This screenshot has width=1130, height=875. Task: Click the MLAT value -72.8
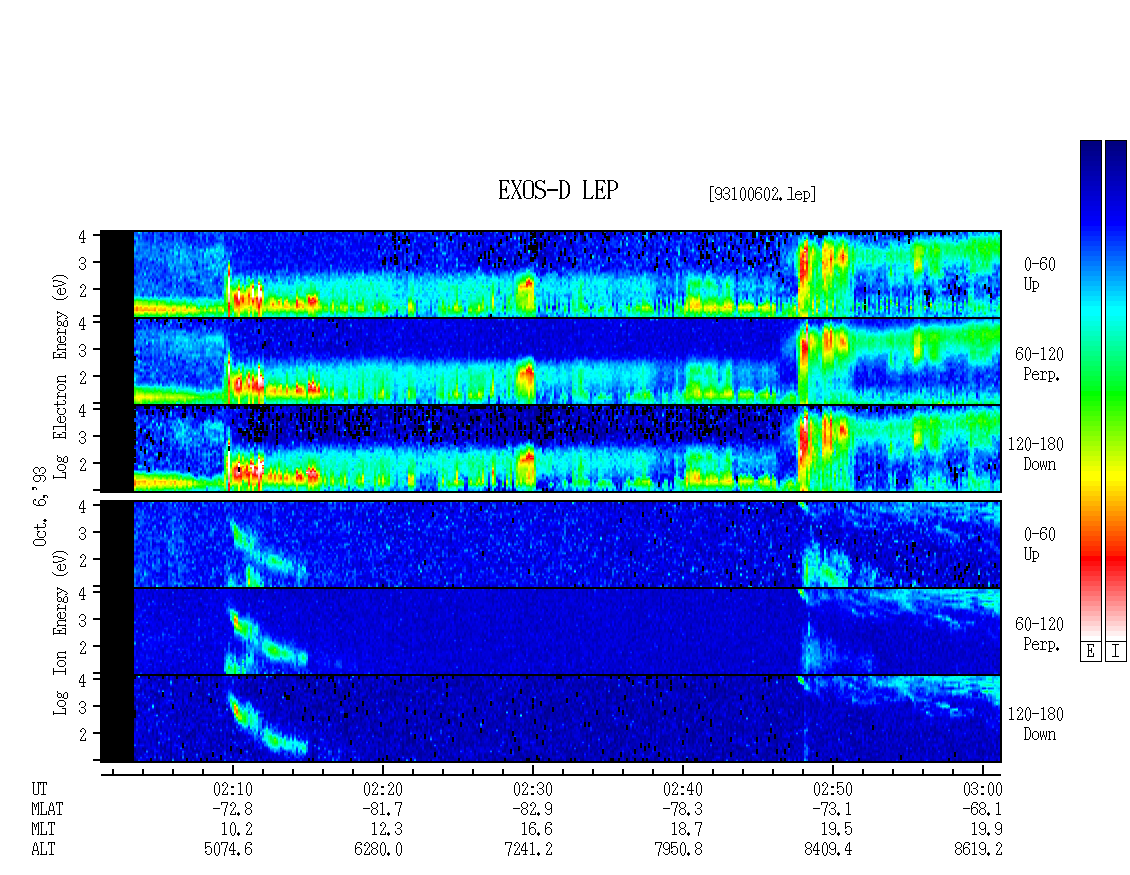tap(232, 809)
